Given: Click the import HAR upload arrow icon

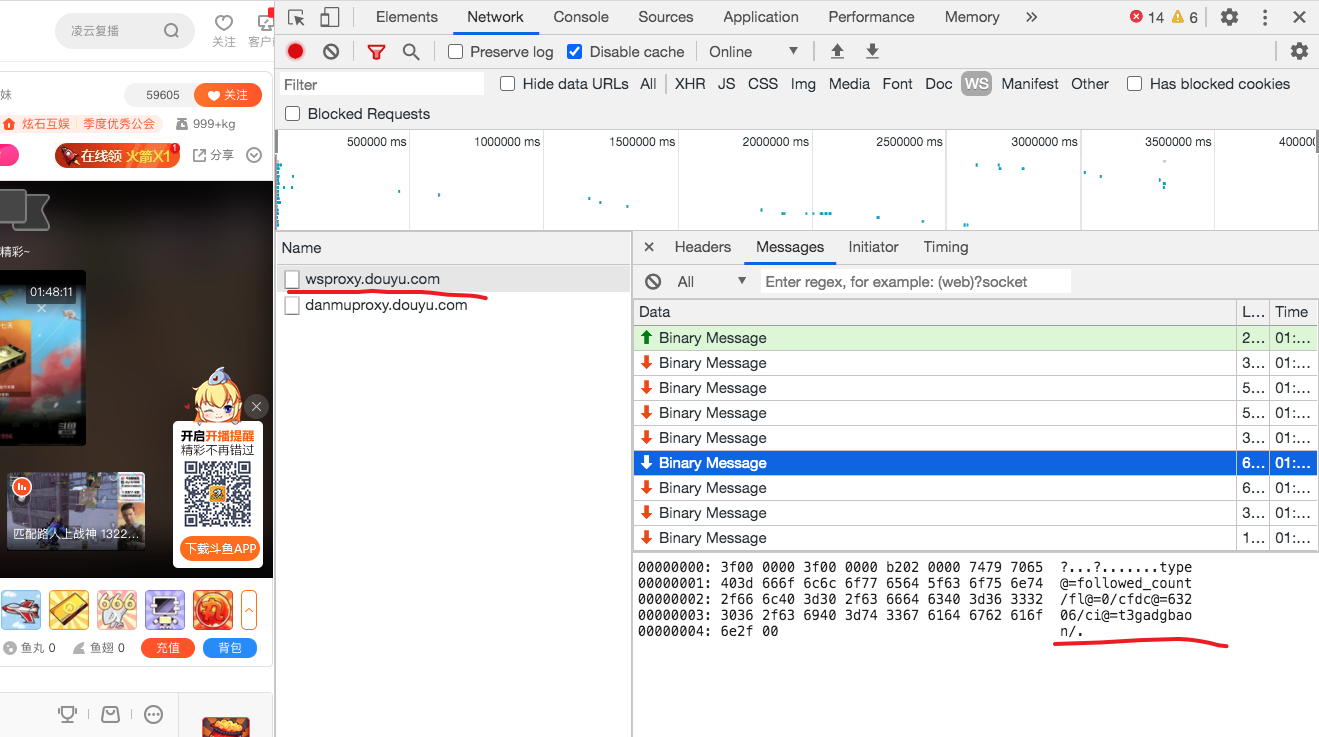Looking at the screenshot, I should (x=838, y=52).
